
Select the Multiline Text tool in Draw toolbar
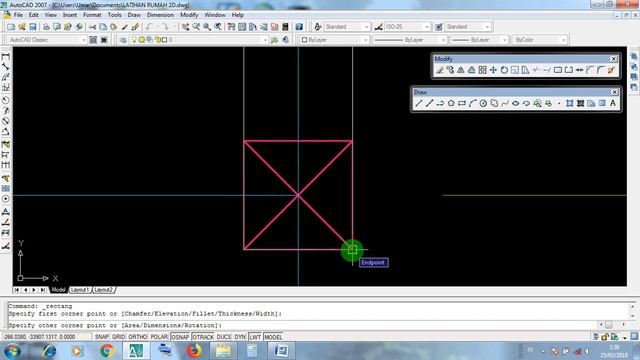[613, 104]
